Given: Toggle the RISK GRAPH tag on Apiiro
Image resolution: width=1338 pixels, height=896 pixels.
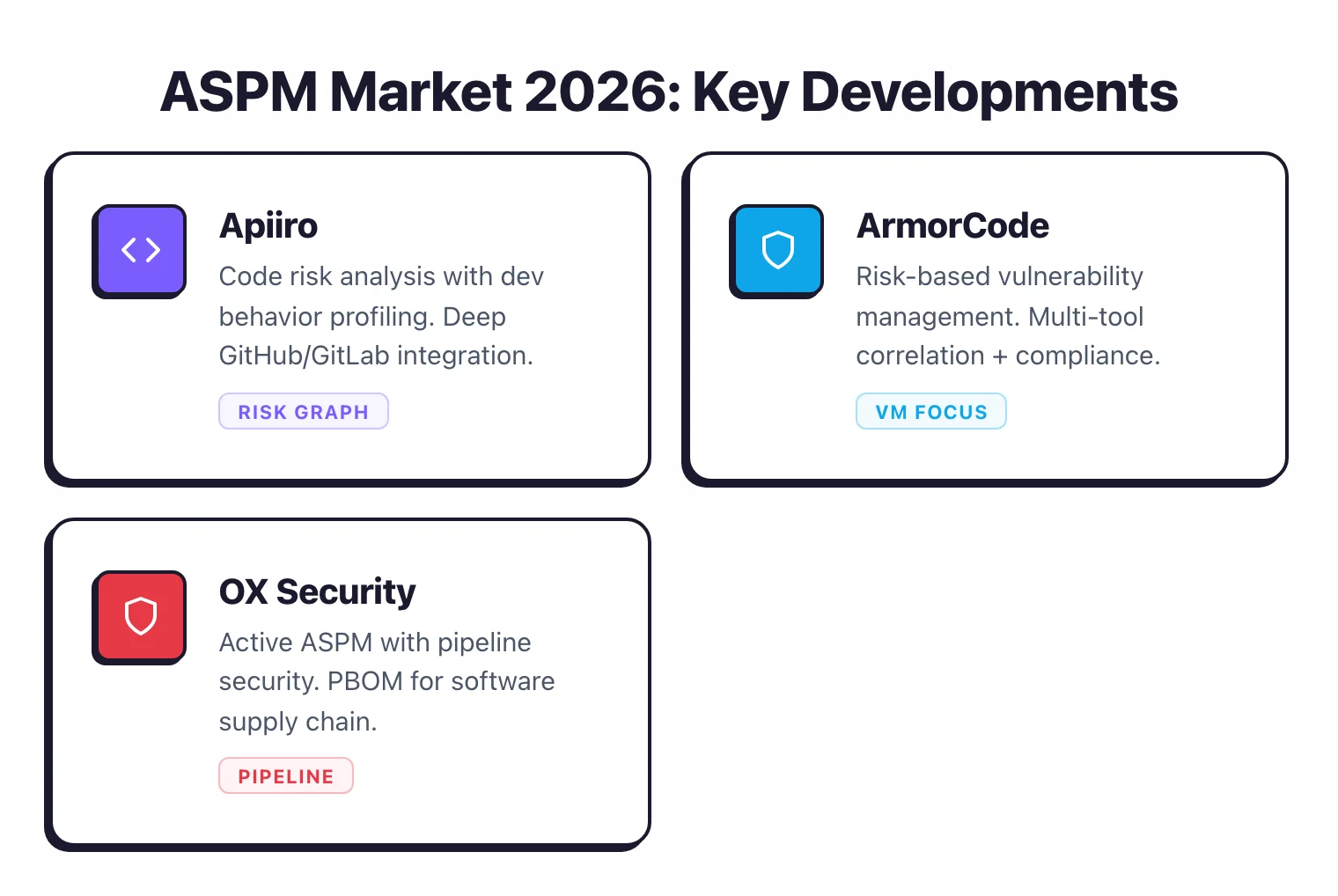Looking at the screenshot, I should 303,411.
